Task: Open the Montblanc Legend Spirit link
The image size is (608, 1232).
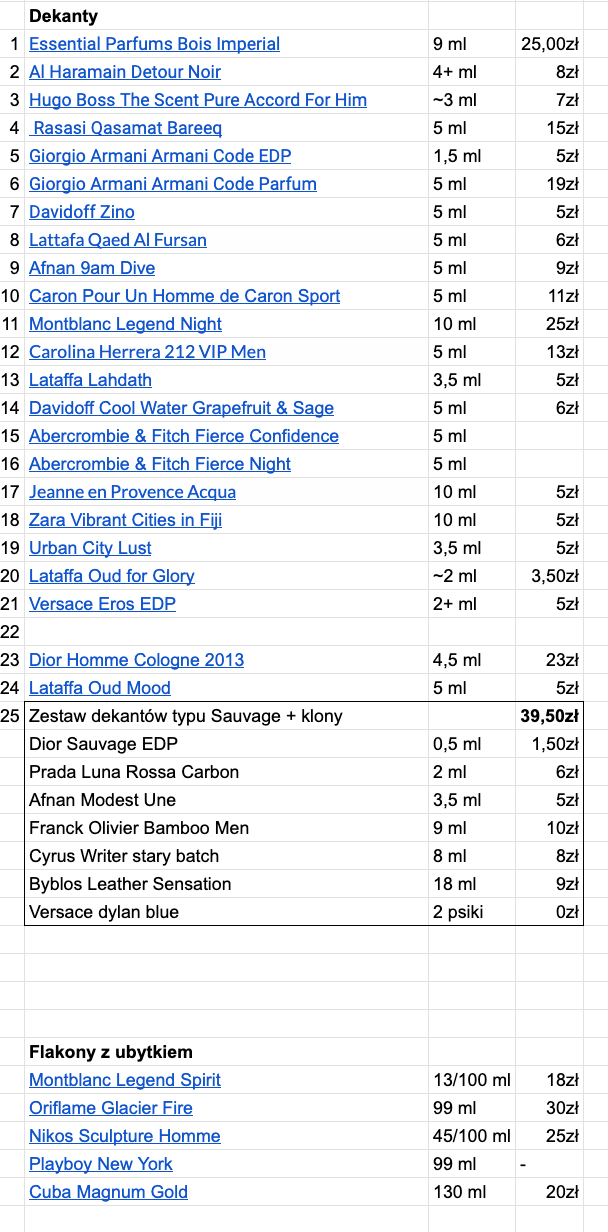Action: click(125, 1080)
